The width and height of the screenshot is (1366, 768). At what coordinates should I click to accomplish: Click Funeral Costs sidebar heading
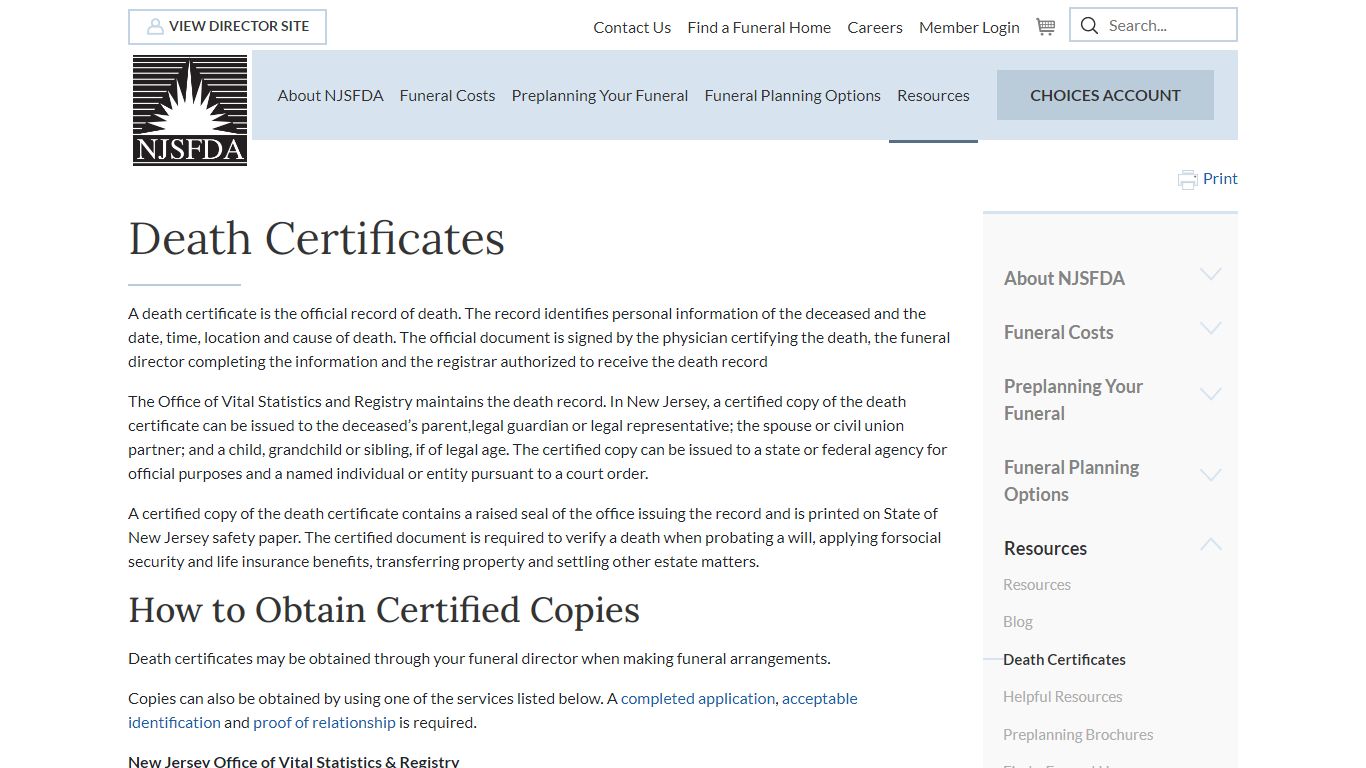(x=1058, y=332)
